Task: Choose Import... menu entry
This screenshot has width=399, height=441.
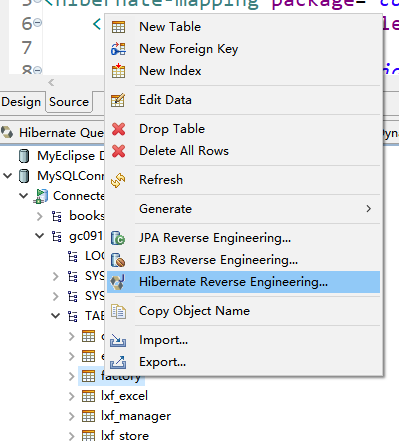Action: pos(244,340)
